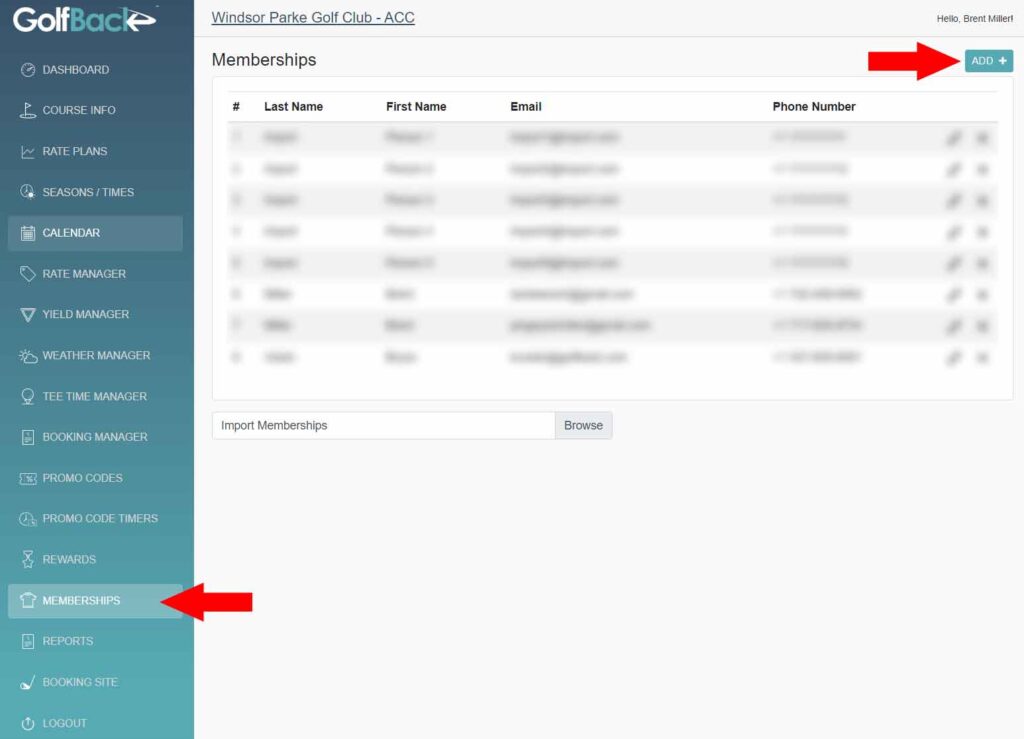Click the Dashboard gauge icon in sidebar
Viewport: 1024px width, 739px height.
[28, 70]
